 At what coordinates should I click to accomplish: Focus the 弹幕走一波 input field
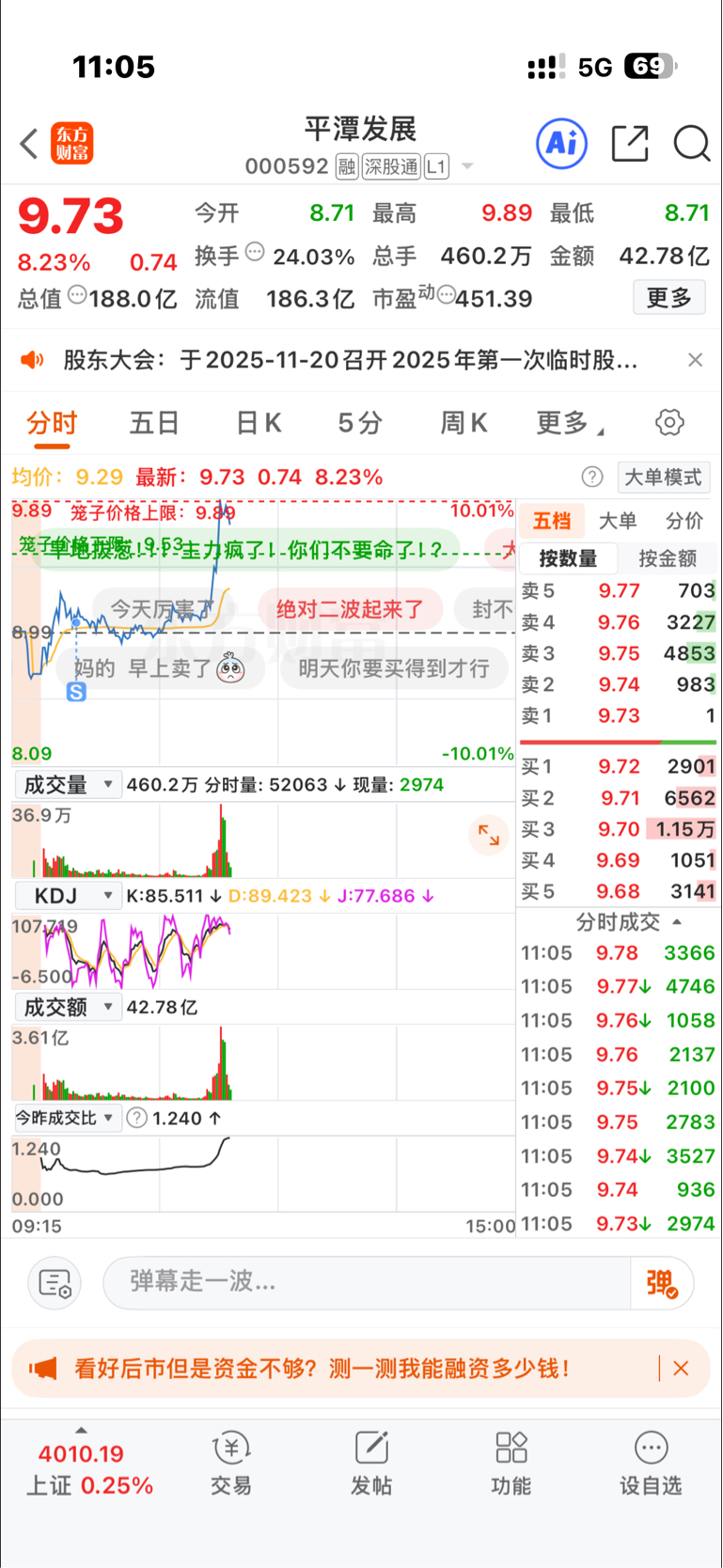(x=367, y=1282)
